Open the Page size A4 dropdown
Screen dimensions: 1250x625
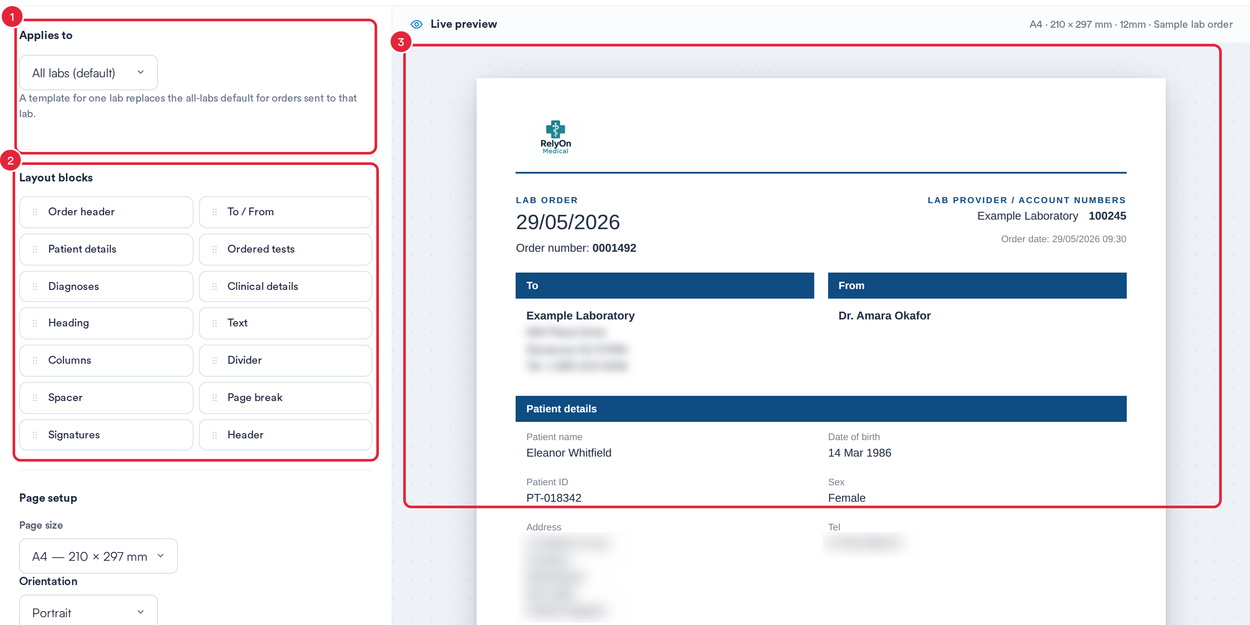coord(98,556)
